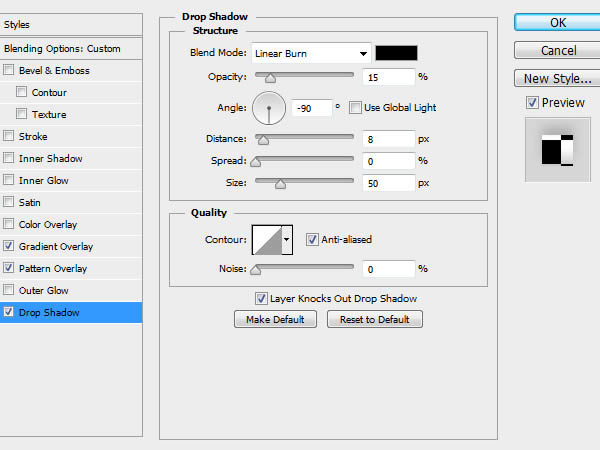The height and width of the screenshot is (450, 600).
Task: Open Blending Options: Custom
Action: [x=71, y=49]
